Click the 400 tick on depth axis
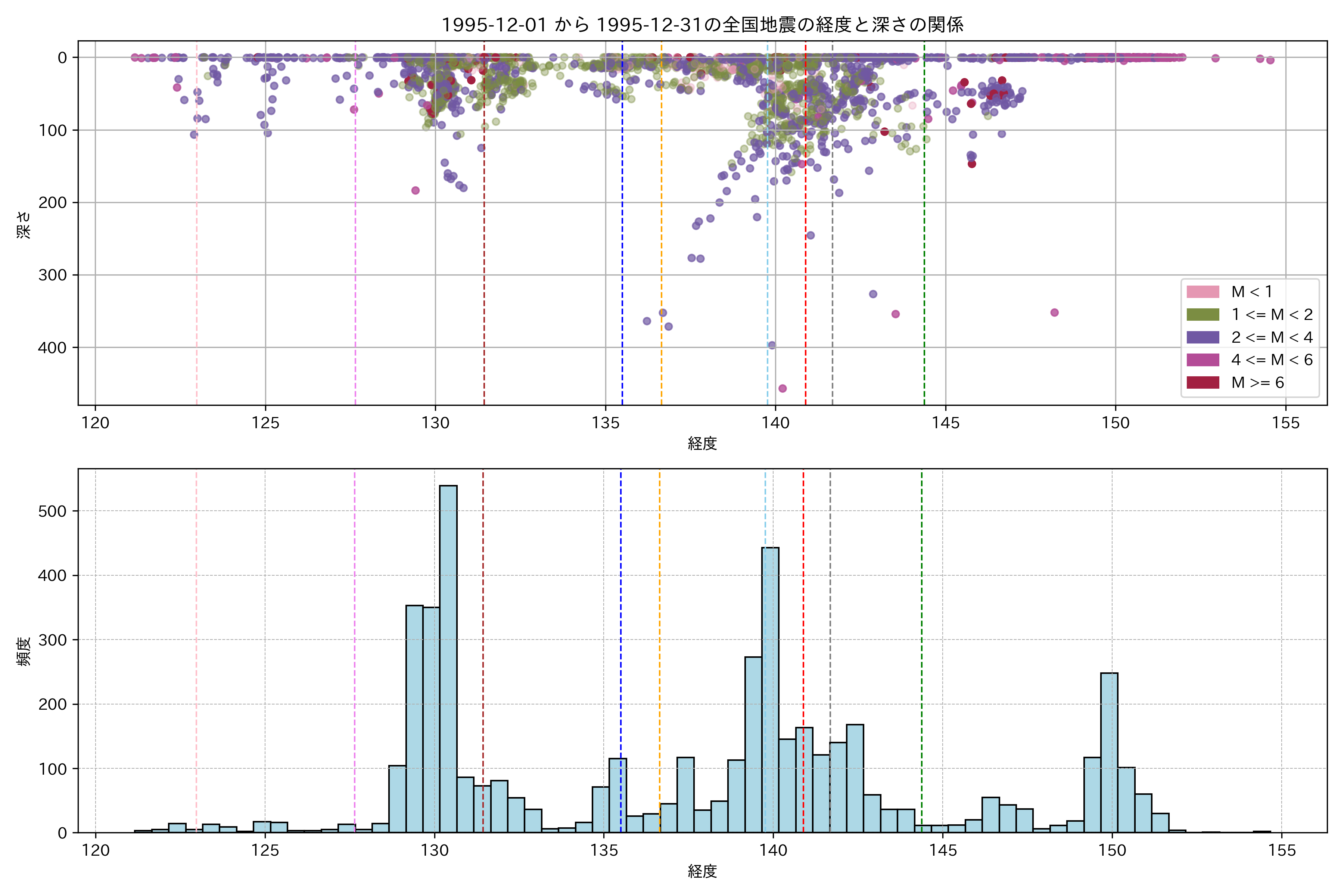 tap(52, 348)
